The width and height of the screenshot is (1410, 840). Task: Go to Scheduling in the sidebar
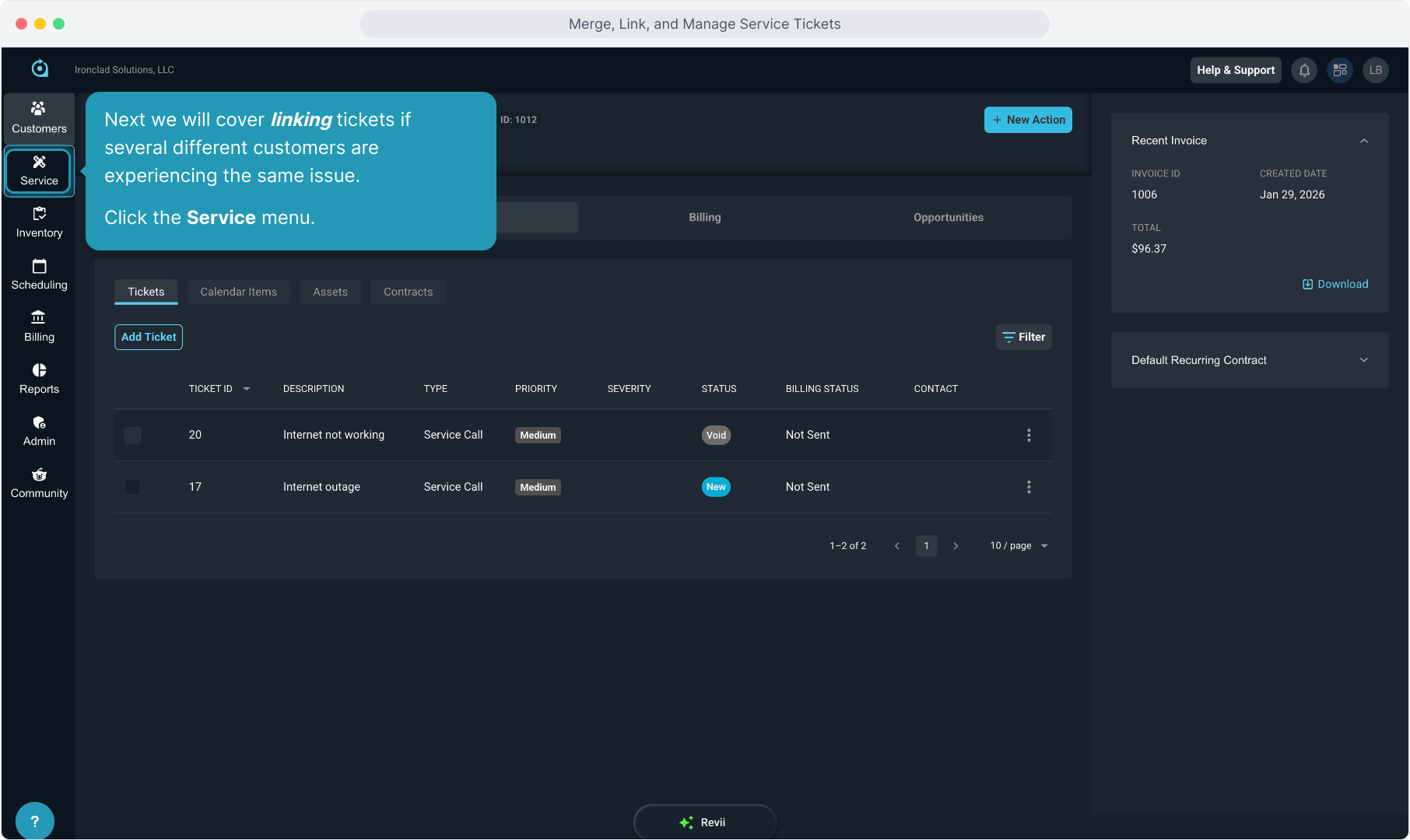pos(39,275)
